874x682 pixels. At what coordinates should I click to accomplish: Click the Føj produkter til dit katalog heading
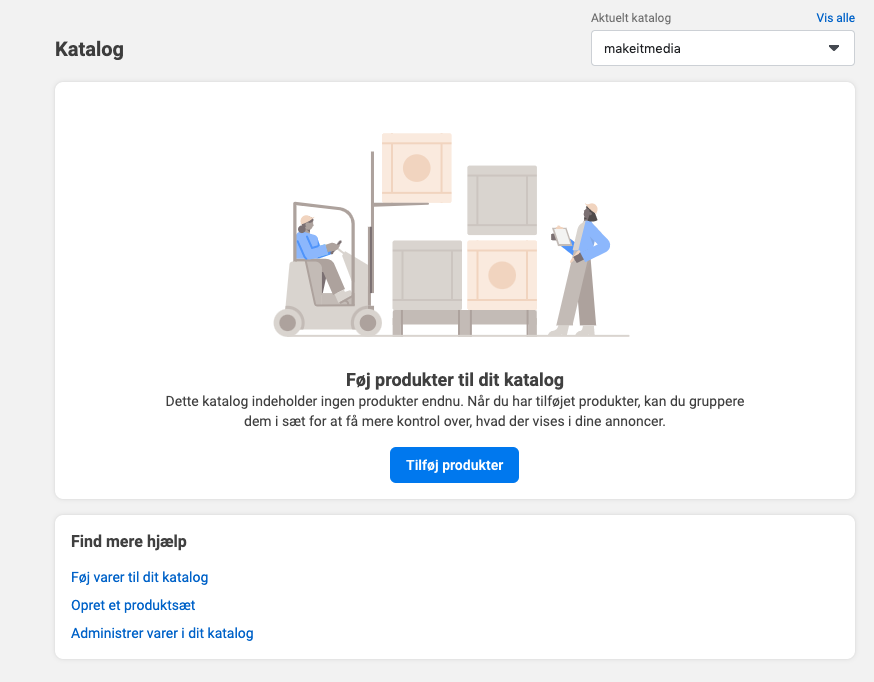(455, 379)
